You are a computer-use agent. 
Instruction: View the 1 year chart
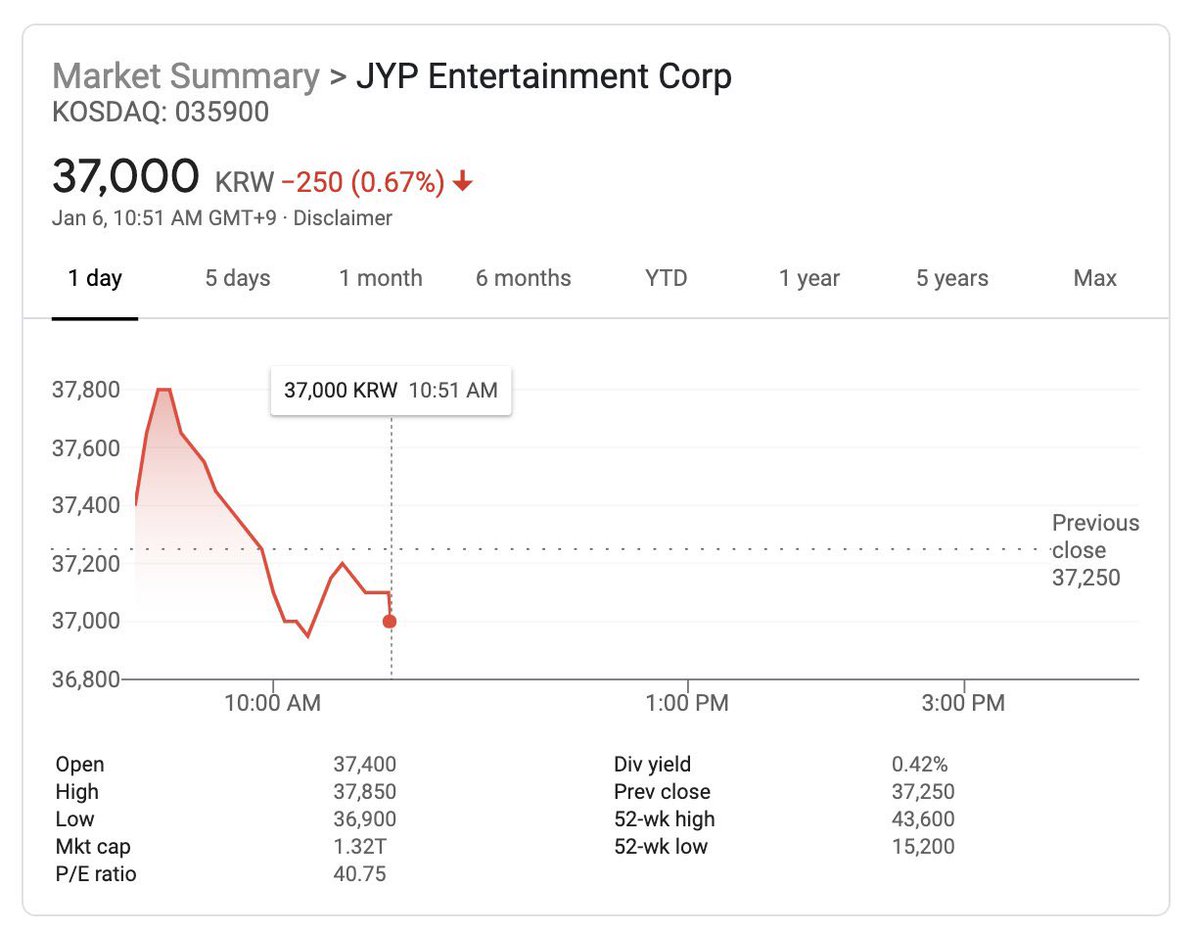click(x=810, y=278)
